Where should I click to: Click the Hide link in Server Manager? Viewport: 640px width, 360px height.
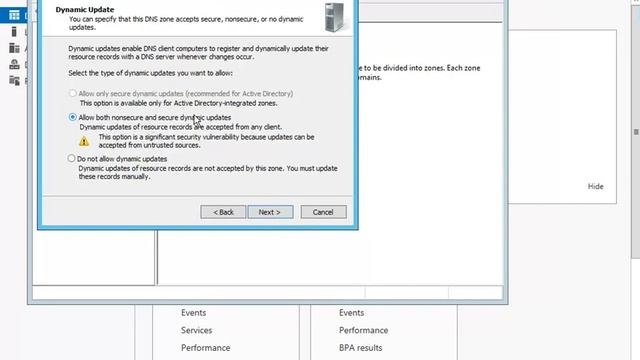pos(596,187)
